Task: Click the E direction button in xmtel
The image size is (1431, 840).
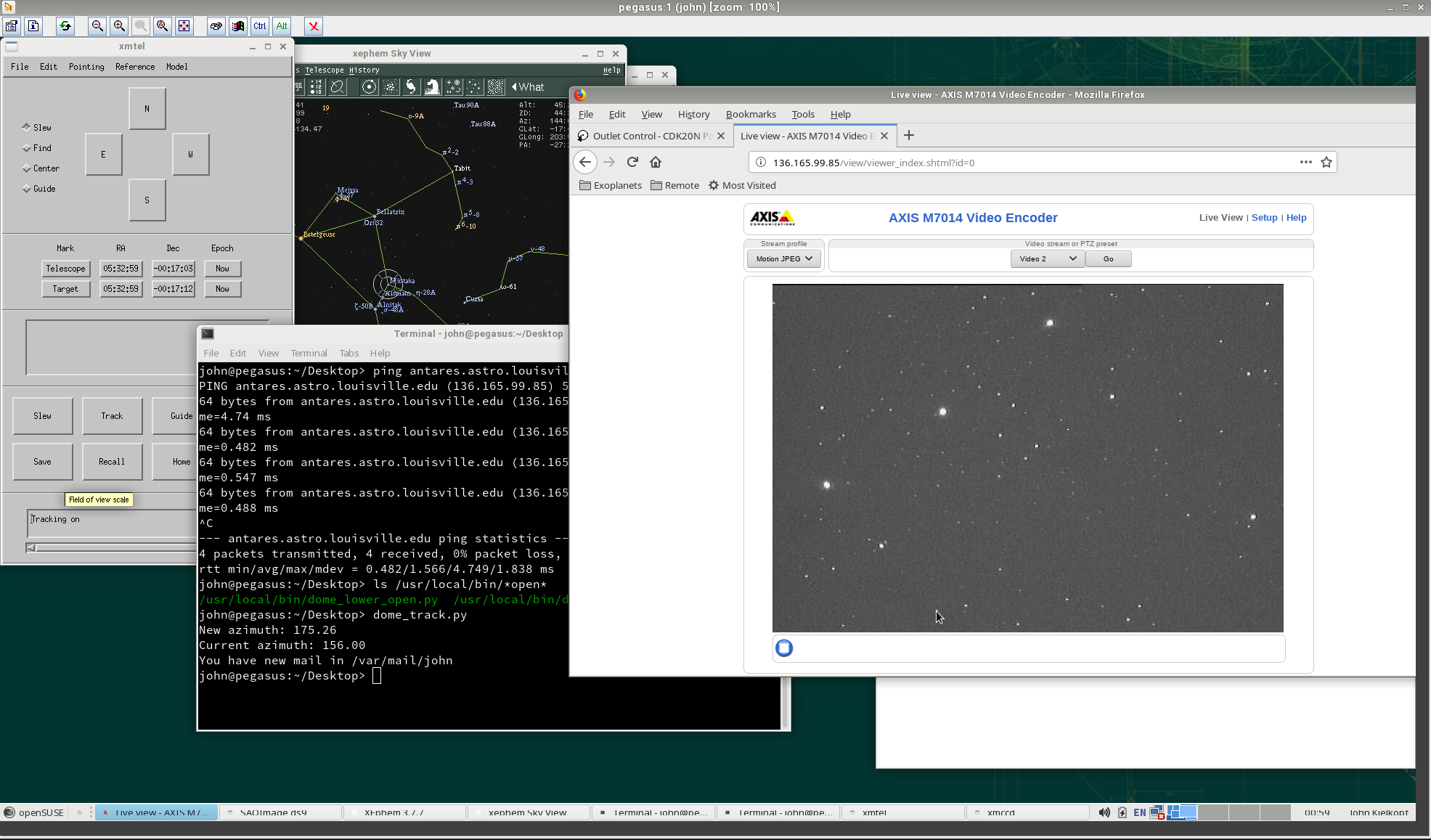Action: coord(103,155)
